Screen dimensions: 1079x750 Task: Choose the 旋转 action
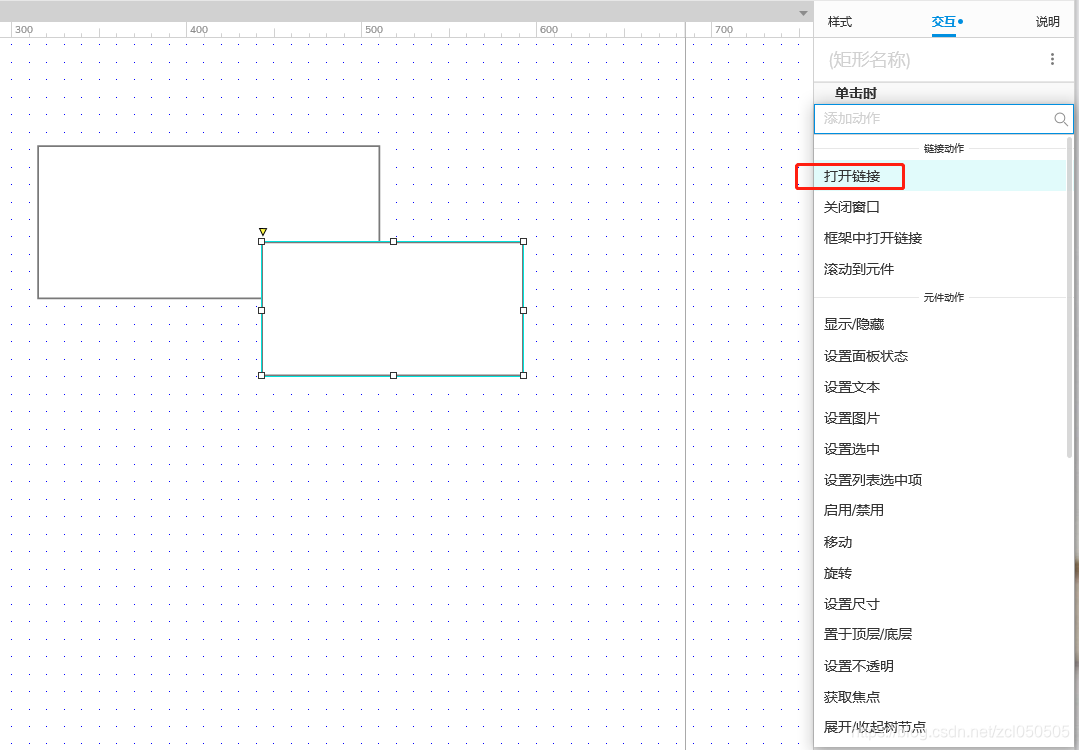[837, 572]
